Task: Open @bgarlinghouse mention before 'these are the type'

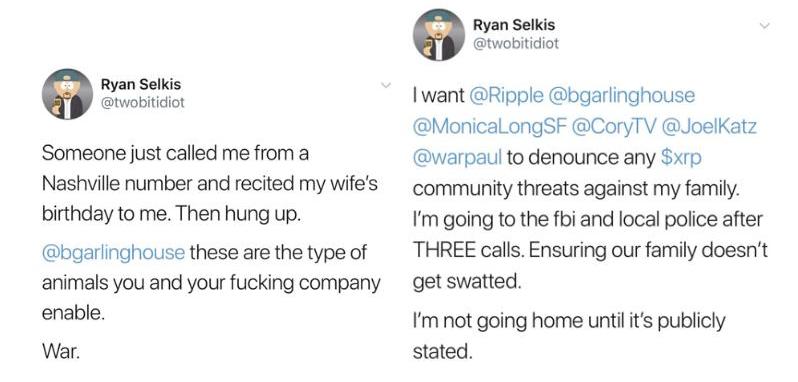Action: click(113, 252)
